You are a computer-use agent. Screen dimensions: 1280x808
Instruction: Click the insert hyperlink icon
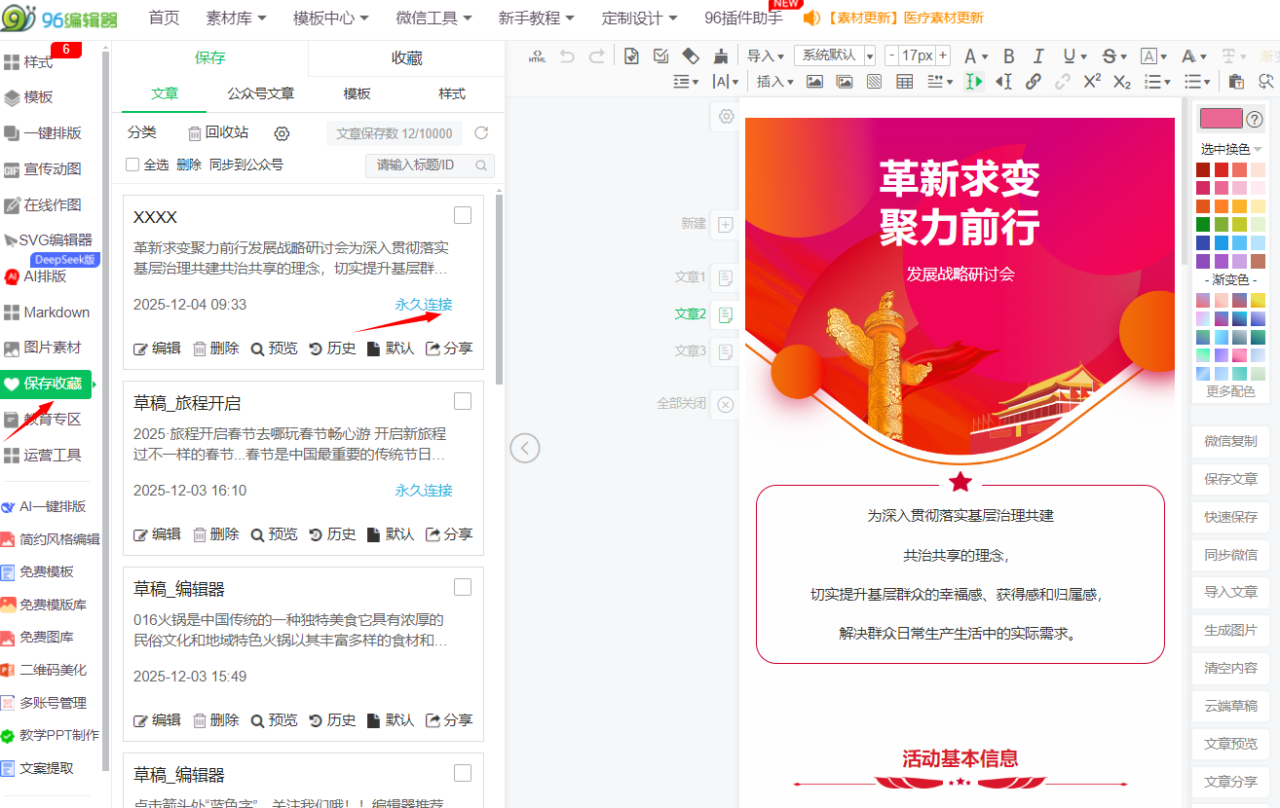pyautogui.click(x=1033, y=82)
